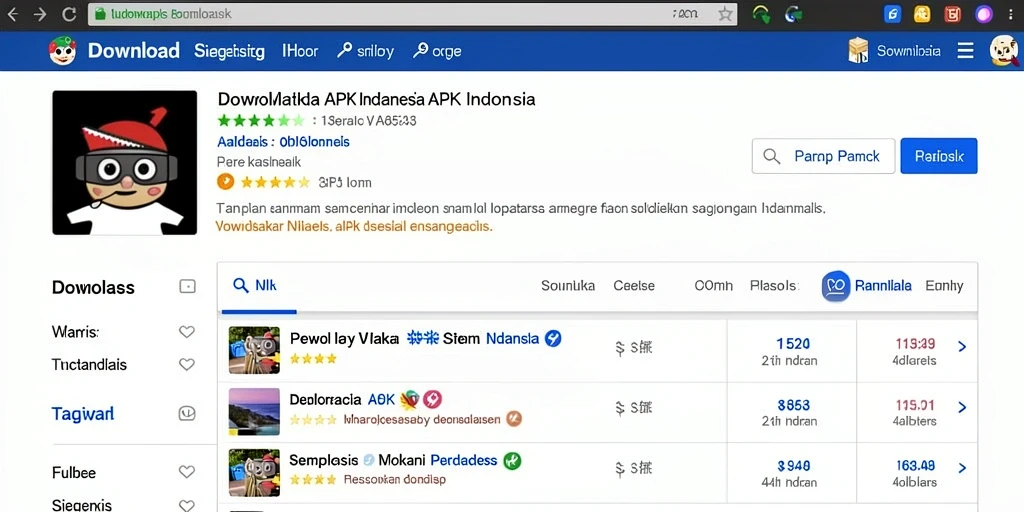1024x512 pixels.
Task: Go back with the browser back arrow
Action: coord(12,14)
